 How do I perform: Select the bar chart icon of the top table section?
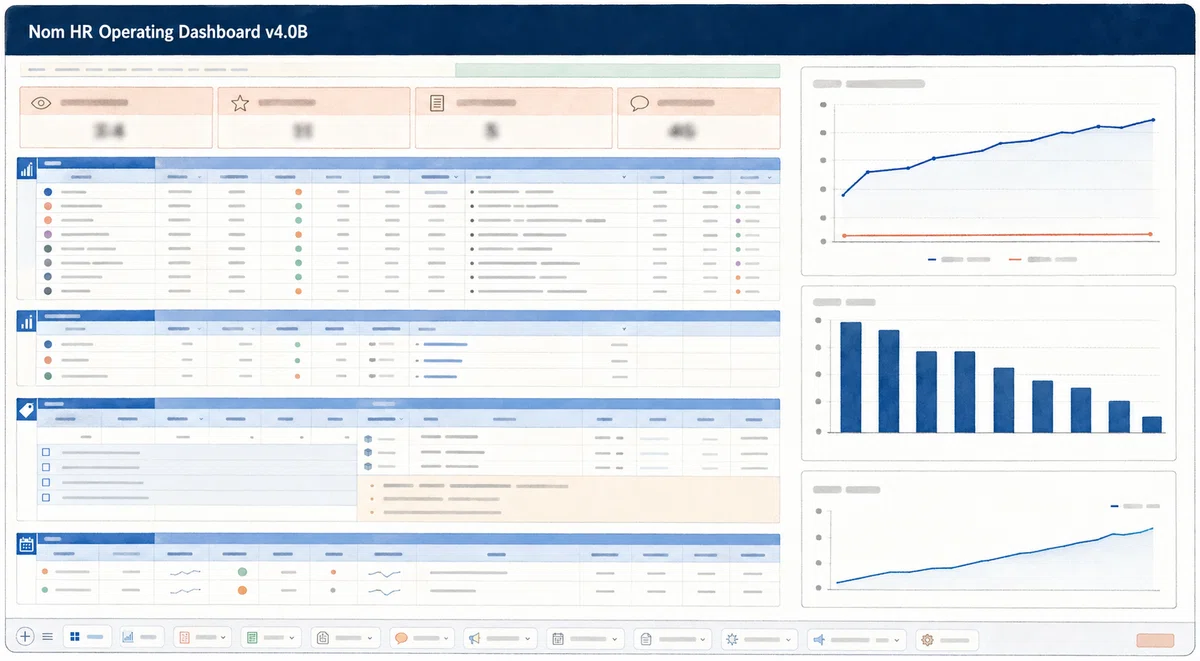coord(27,169)
